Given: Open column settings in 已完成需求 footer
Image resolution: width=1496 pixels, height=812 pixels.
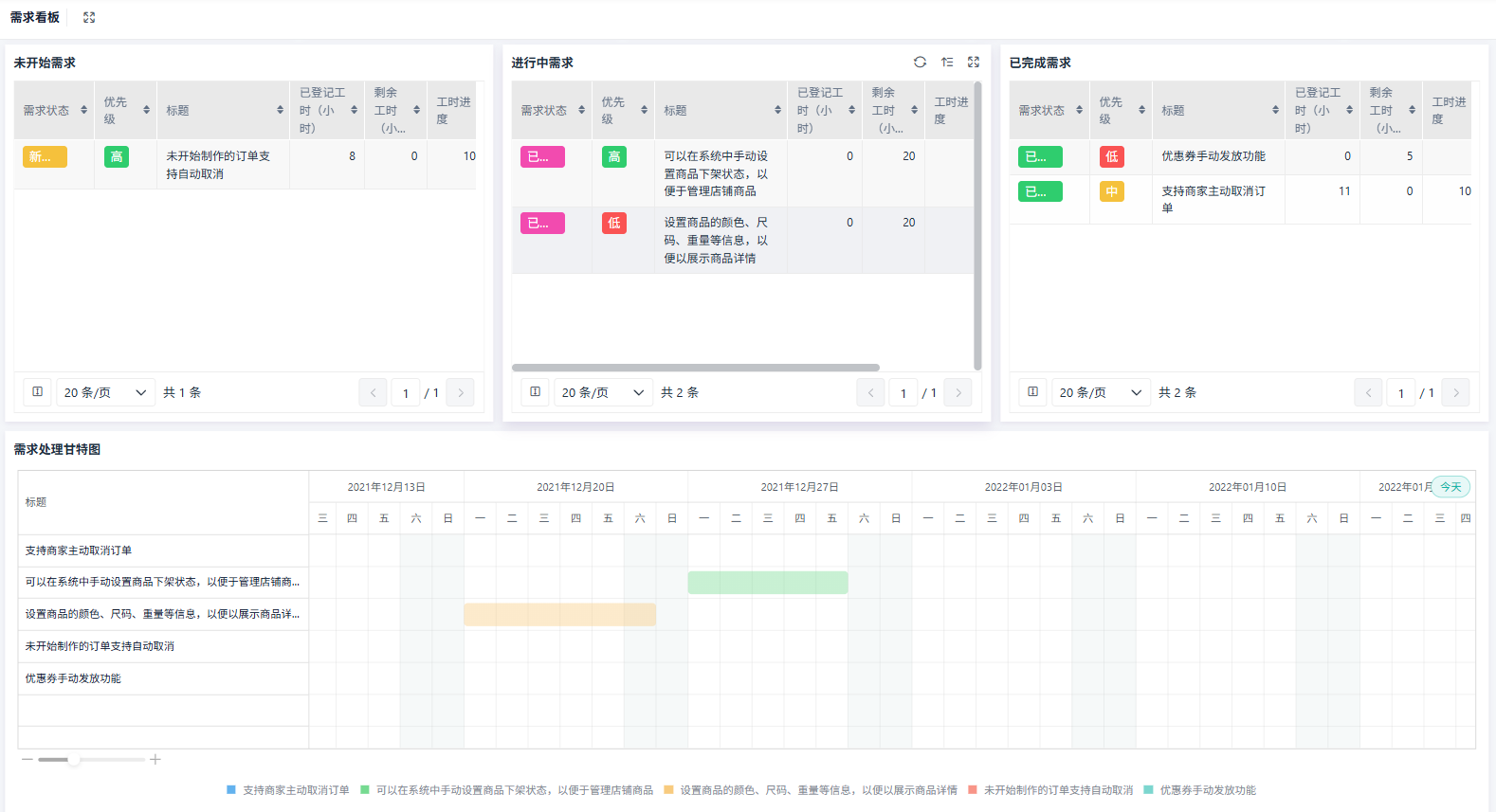Looking at the screenshot, I should [1033, 391].
